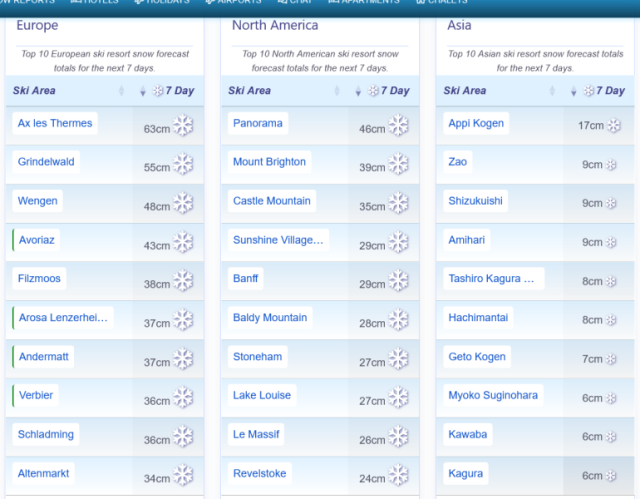
Task: Click the snowflake icon beside 48cm
Action: pyautogui.click(x=183, y=203)
